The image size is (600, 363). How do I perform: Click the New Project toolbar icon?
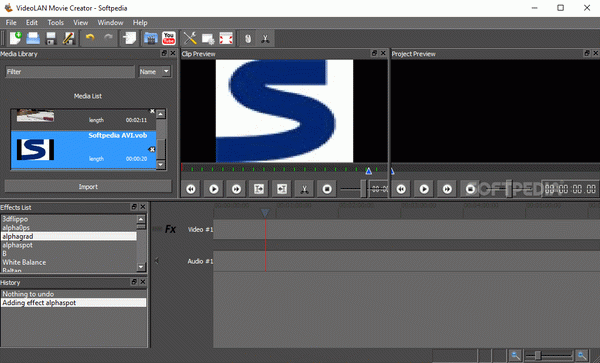click(x=15, y=38)
